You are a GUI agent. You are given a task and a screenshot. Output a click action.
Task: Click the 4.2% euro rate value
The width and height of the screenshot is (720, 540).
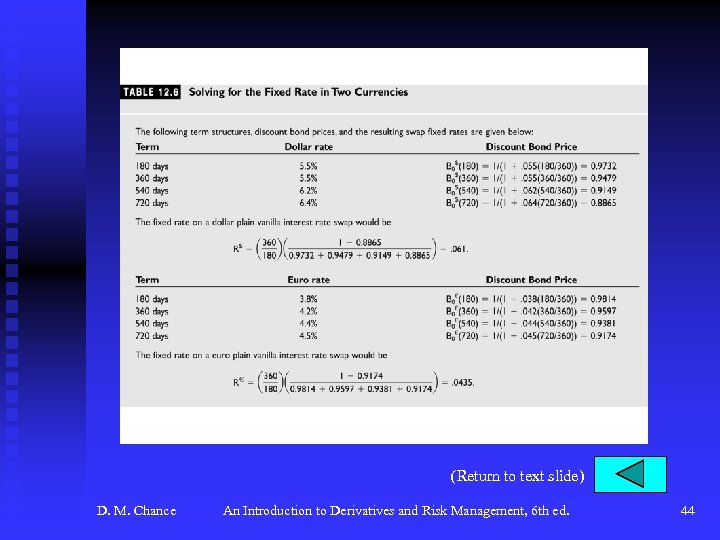click(x=308, y=311)
